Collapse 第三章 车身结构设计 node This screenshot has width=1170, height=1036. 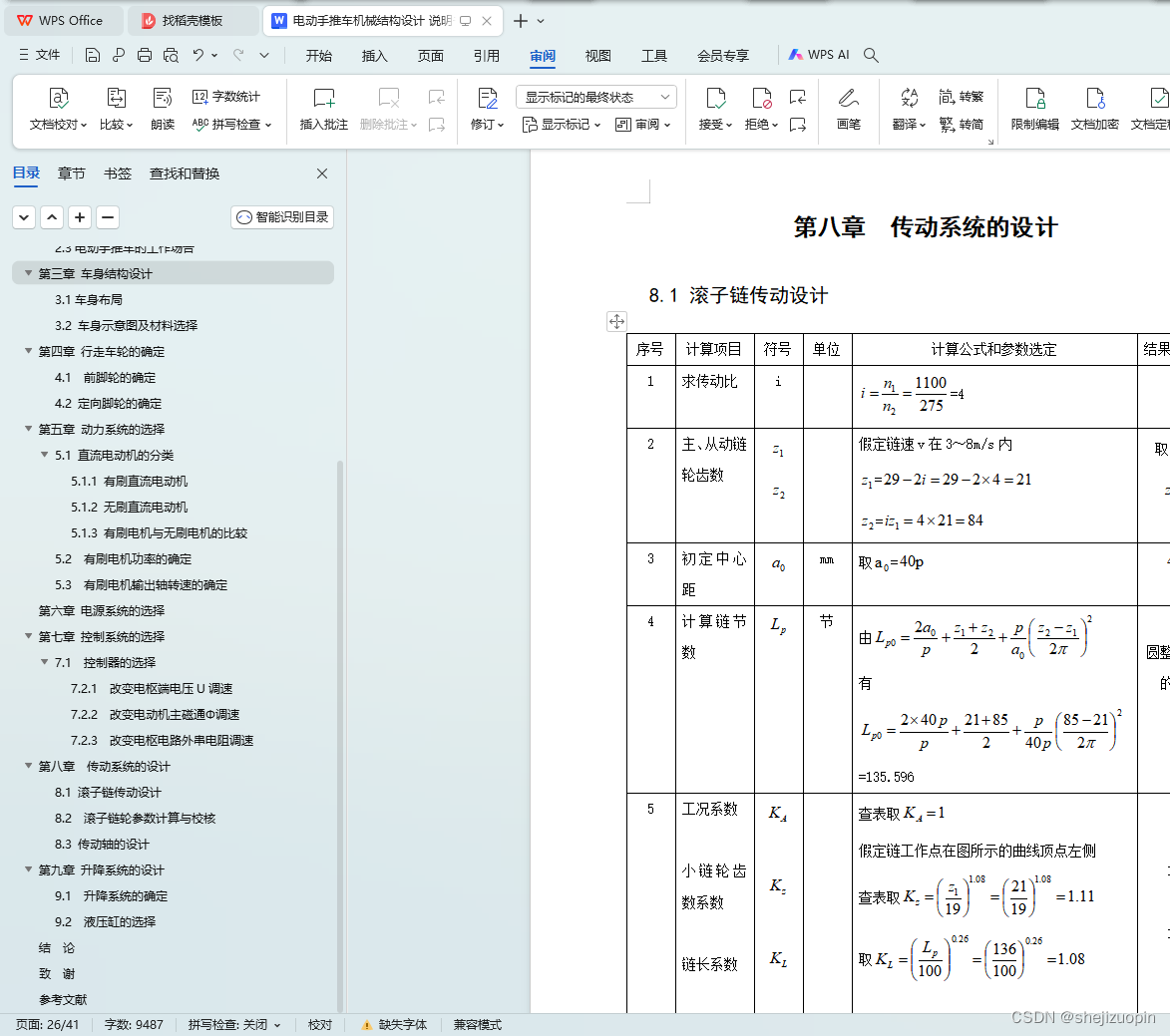point(28,274)
